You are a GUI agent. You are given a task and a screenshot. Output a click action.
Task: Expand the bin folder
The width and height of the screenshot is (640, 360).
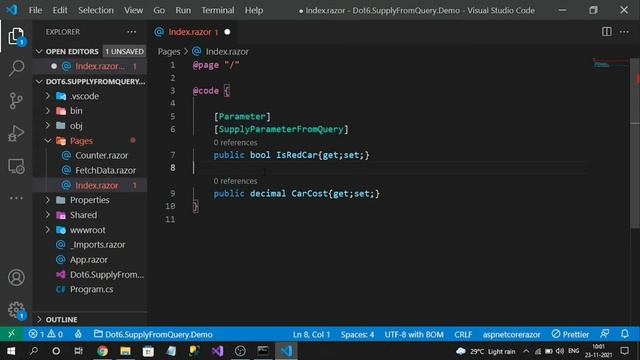[48, 111]
